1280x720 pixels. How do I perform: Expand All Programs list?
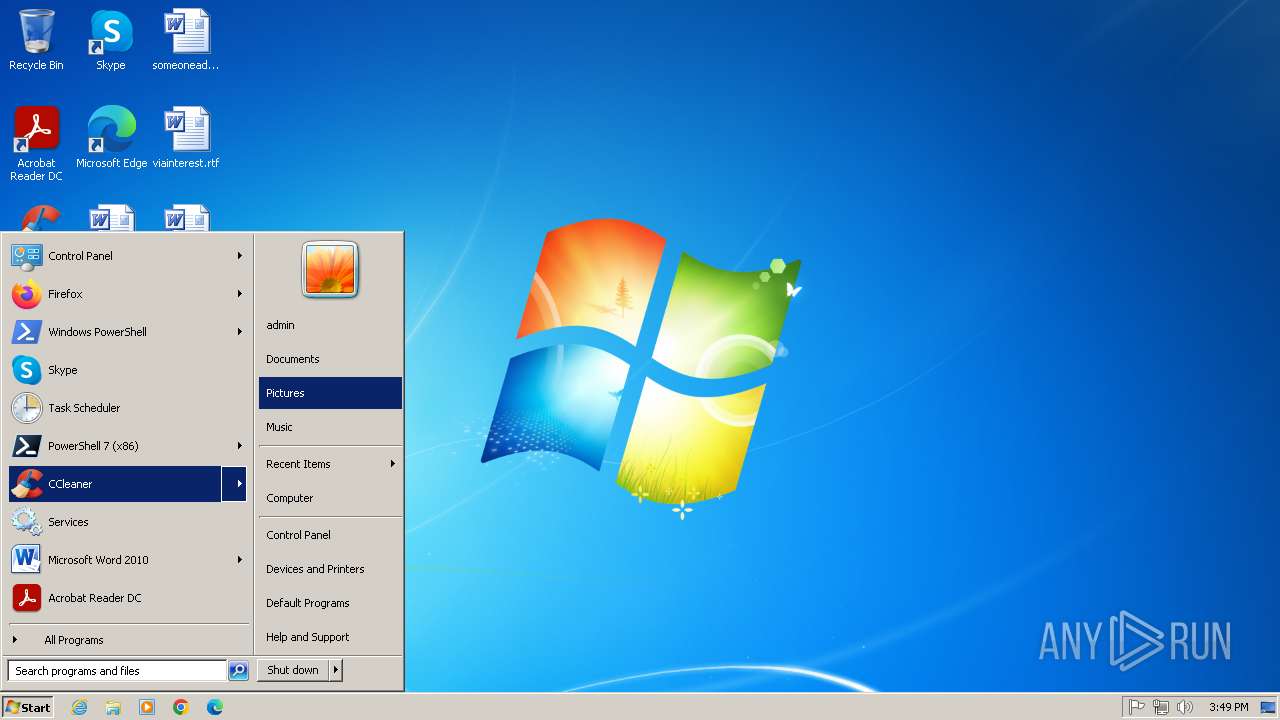coord(128,640)
